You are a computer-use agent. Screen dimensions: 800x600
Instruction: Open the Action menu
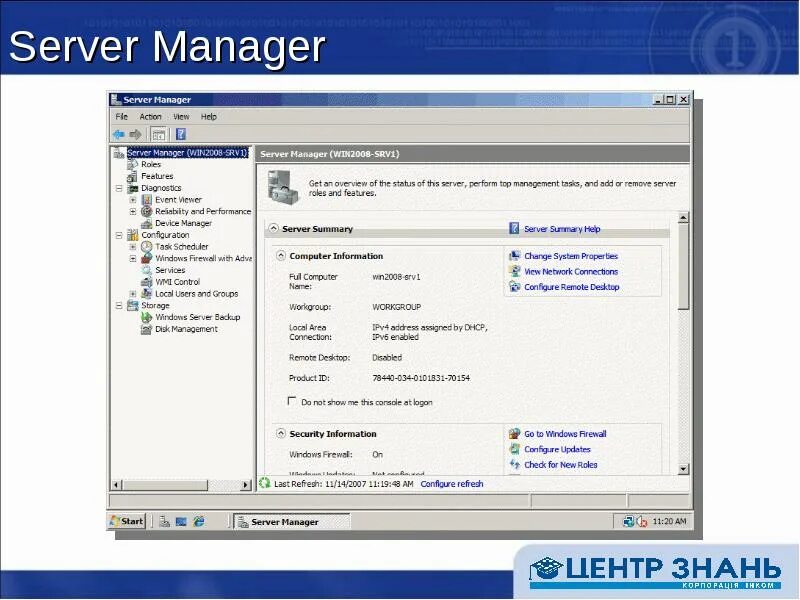(151, 117)
